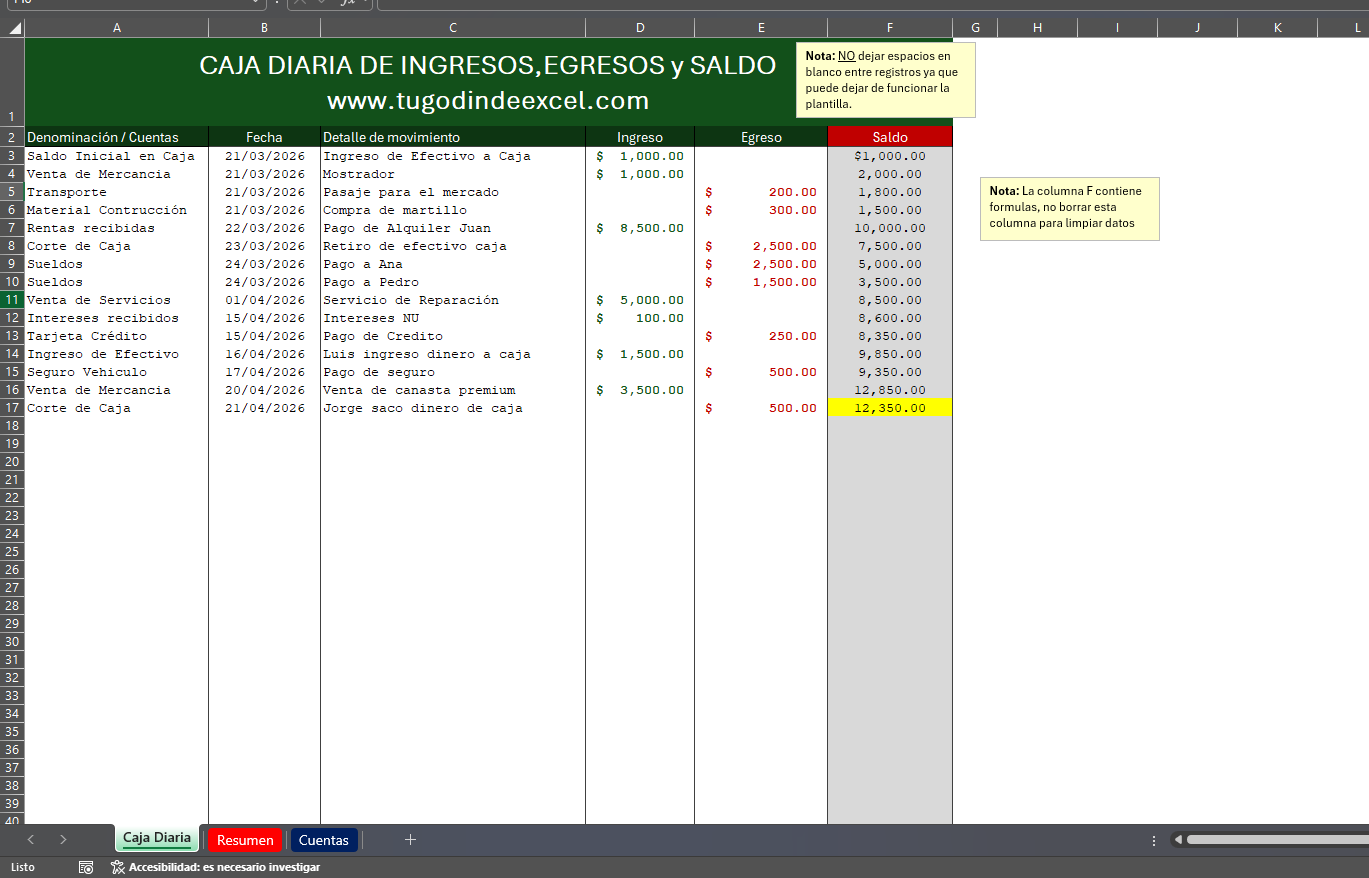The image size is (1369, 878).
Task: Select row 25 header
Action: point(12,552)
